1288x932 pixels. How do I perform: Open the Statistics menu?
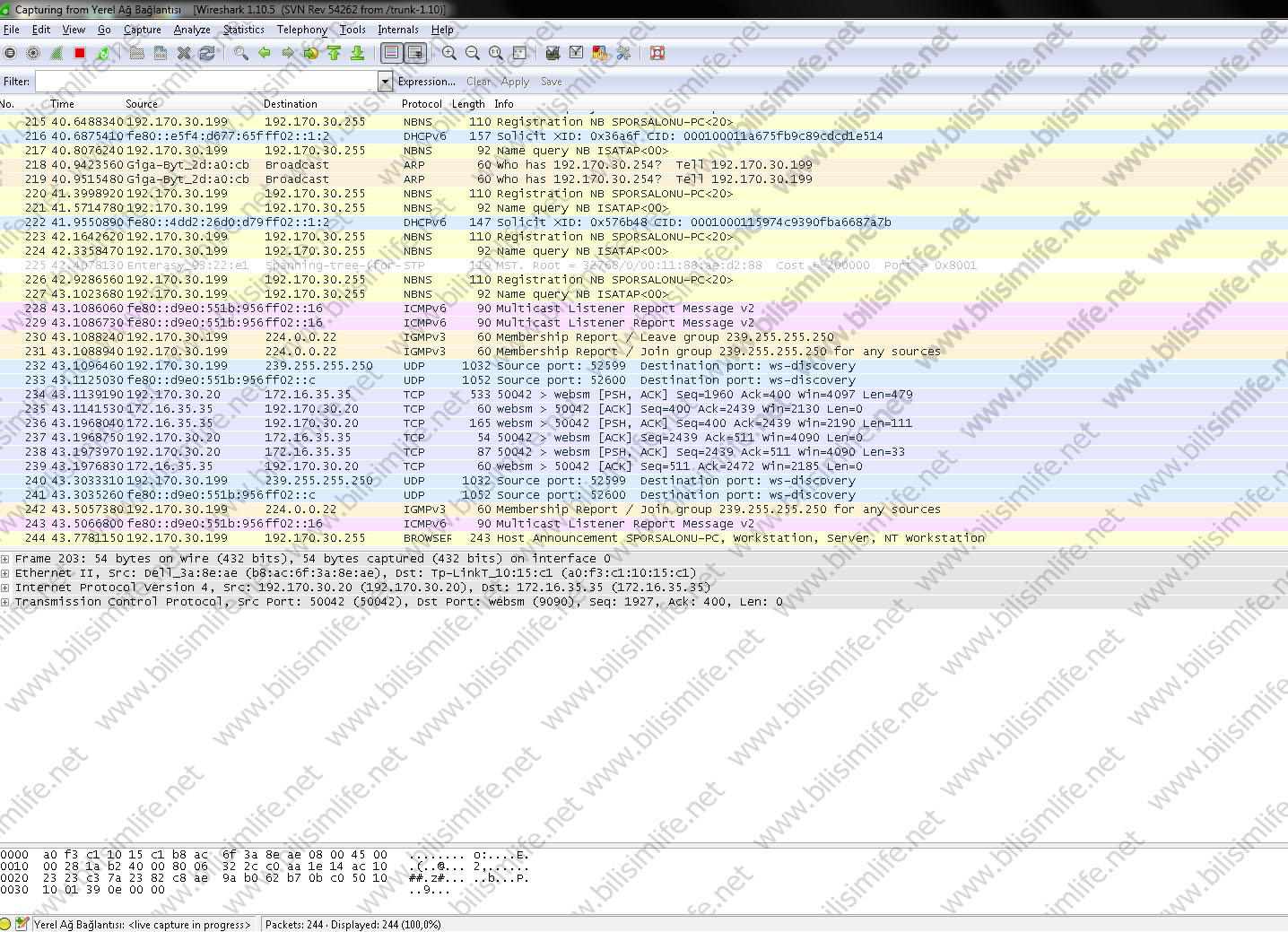(243, 30)
